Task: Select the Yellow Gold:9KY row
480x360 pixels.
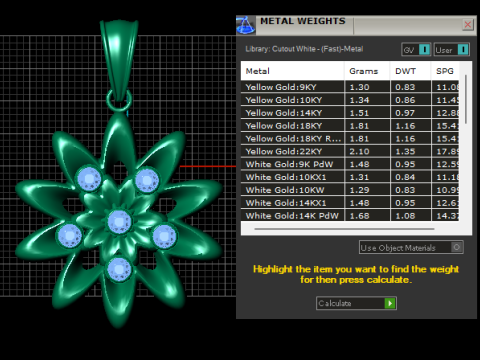Action: [x=350, y=87]
